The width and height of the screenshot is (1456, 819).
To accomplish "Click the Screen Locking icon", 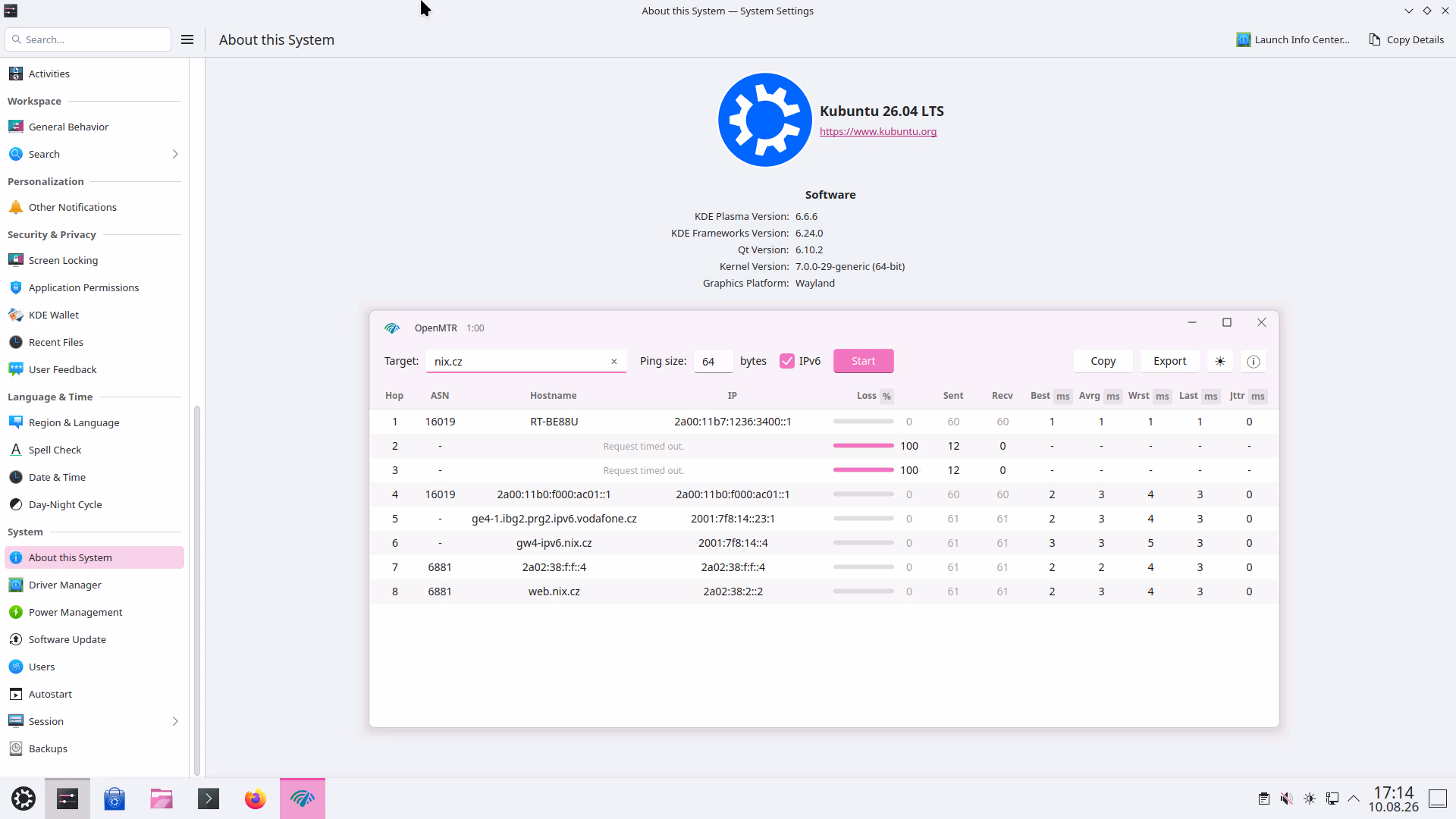I will point(16,260).
